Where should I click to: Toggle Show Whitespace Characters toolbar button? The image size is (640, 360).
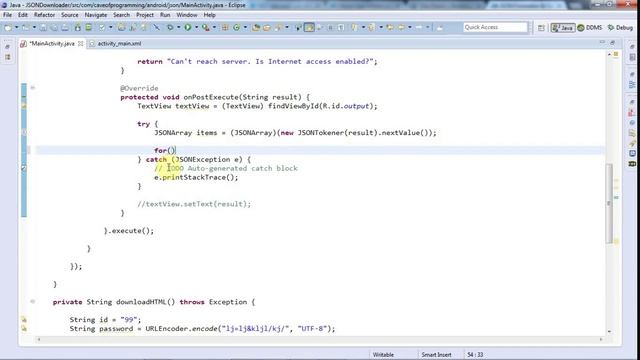click(x=340, y=27)
